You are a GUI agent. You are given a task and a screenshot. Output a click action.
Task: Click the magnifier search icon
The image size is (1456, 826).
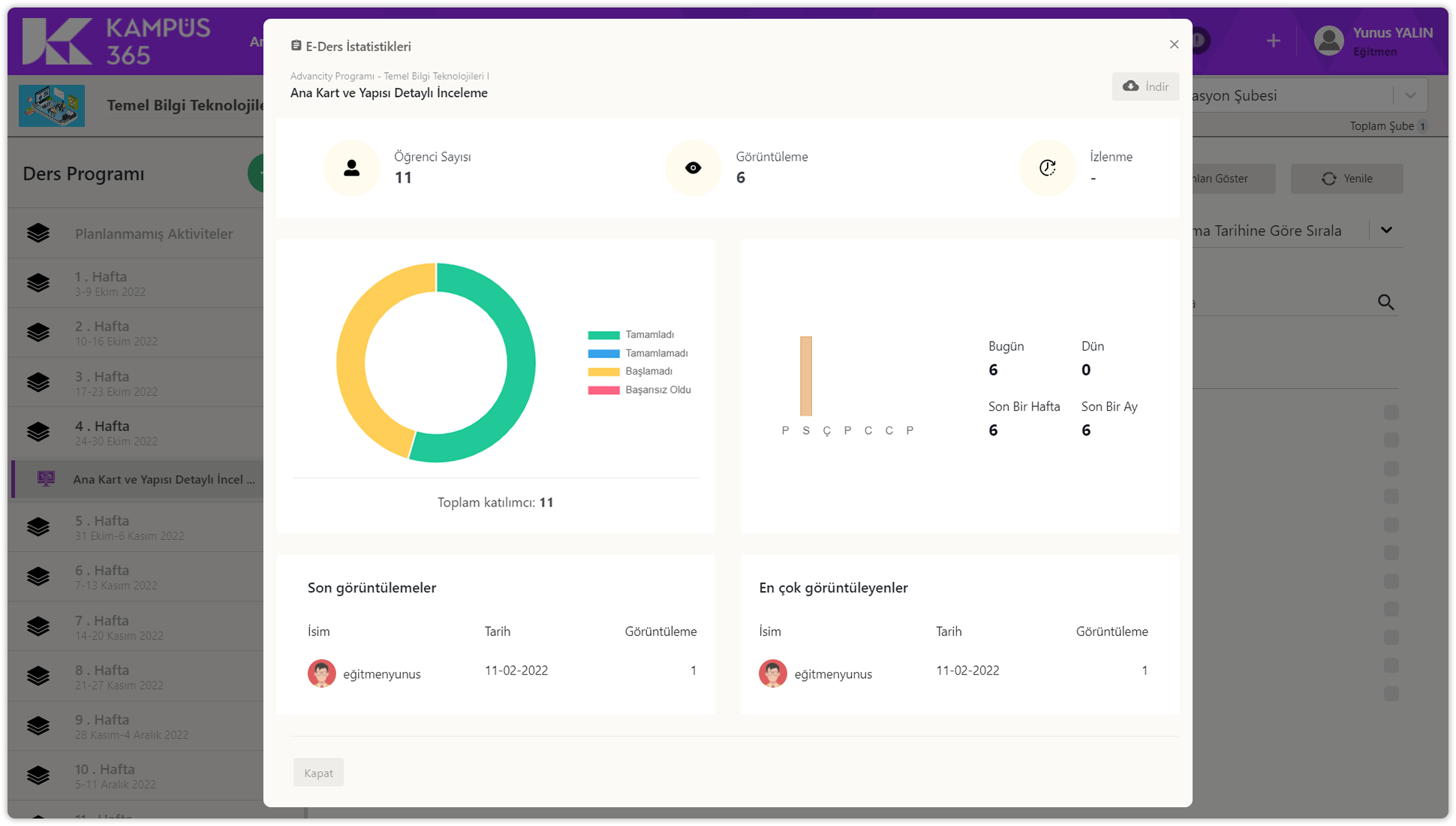click(1385, 303)
